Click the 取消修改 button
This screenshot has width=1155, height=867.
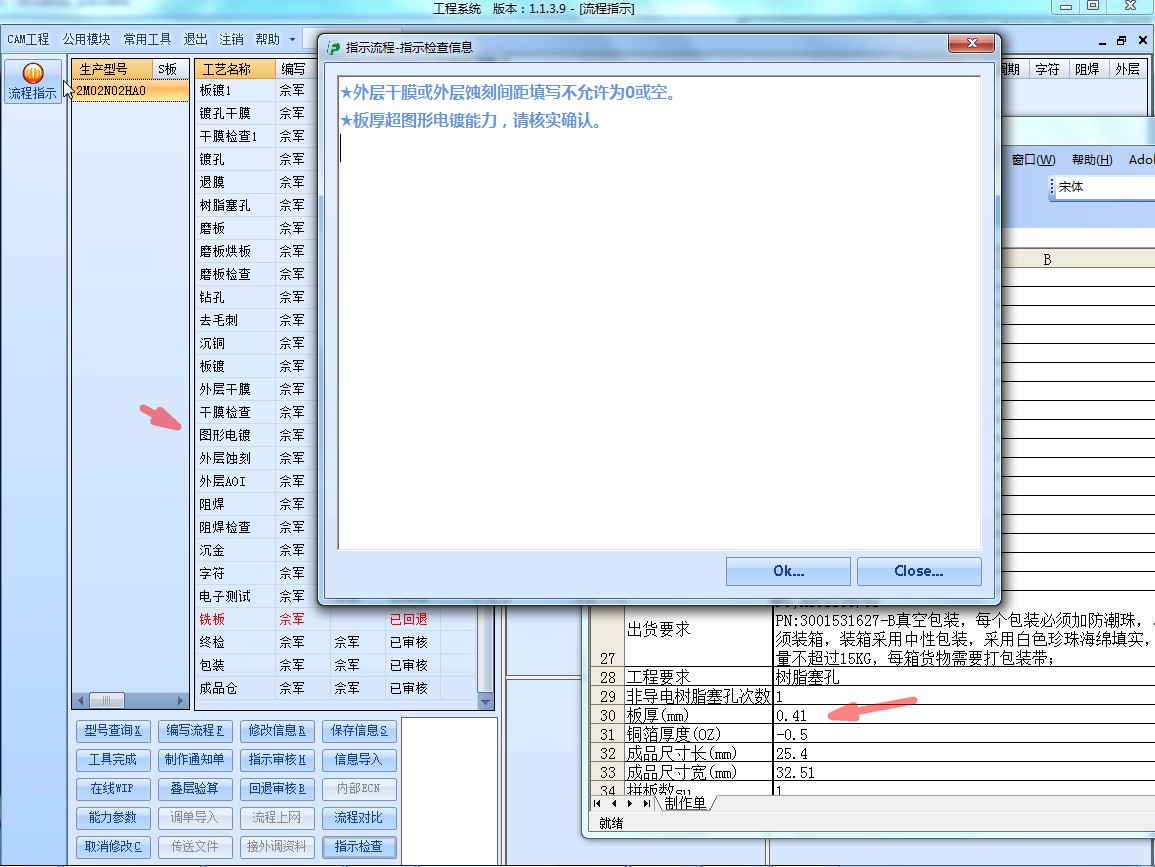113,847
